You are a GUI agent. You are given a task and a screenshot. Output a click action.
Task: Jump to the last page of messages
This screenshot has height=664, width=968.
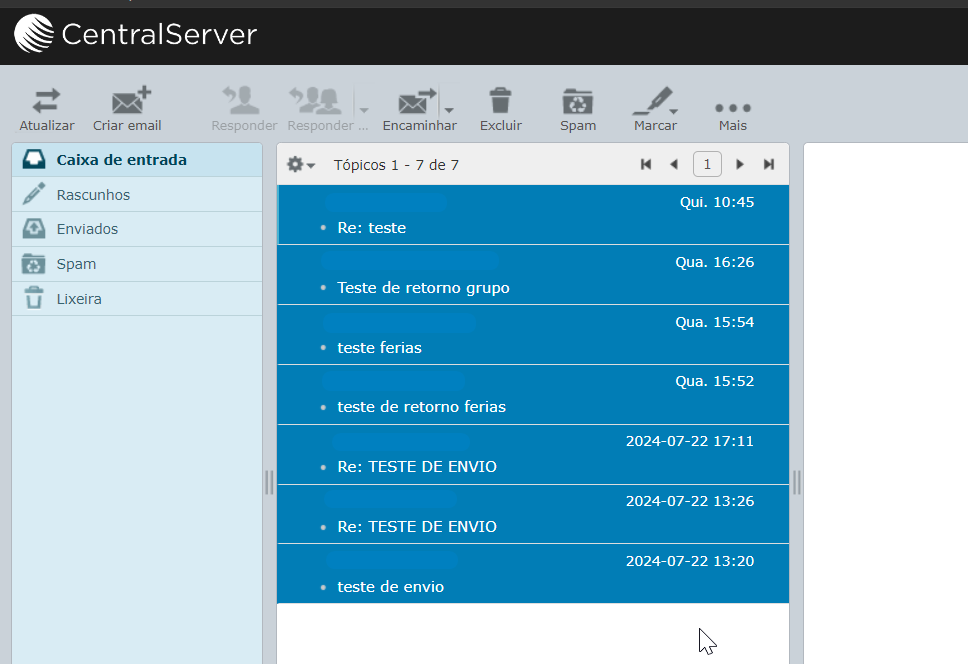coord(769,165)
